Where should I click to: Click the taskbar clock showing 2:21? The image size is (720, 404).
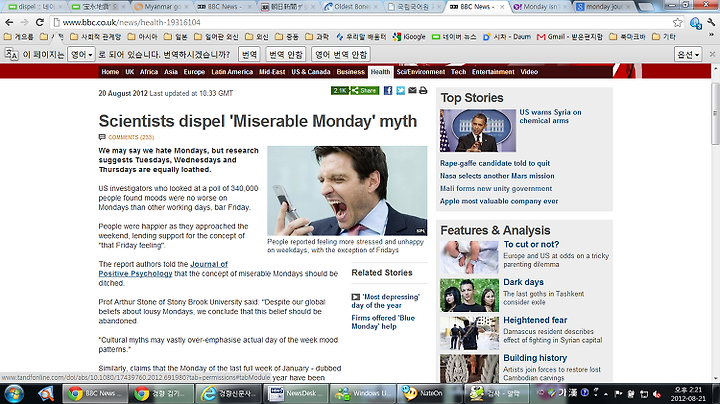click(x=688, y=394)
